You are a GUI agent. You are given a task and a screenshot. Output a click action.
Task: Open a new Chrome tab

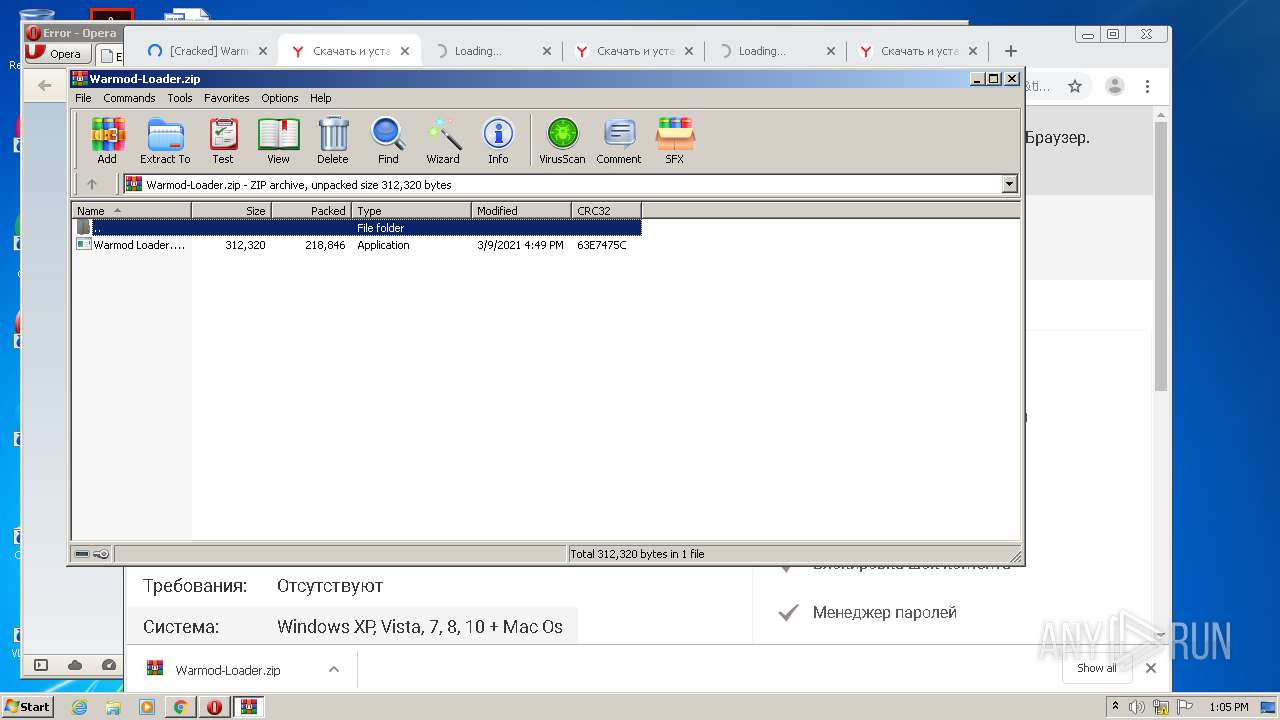pos(1011,51)
